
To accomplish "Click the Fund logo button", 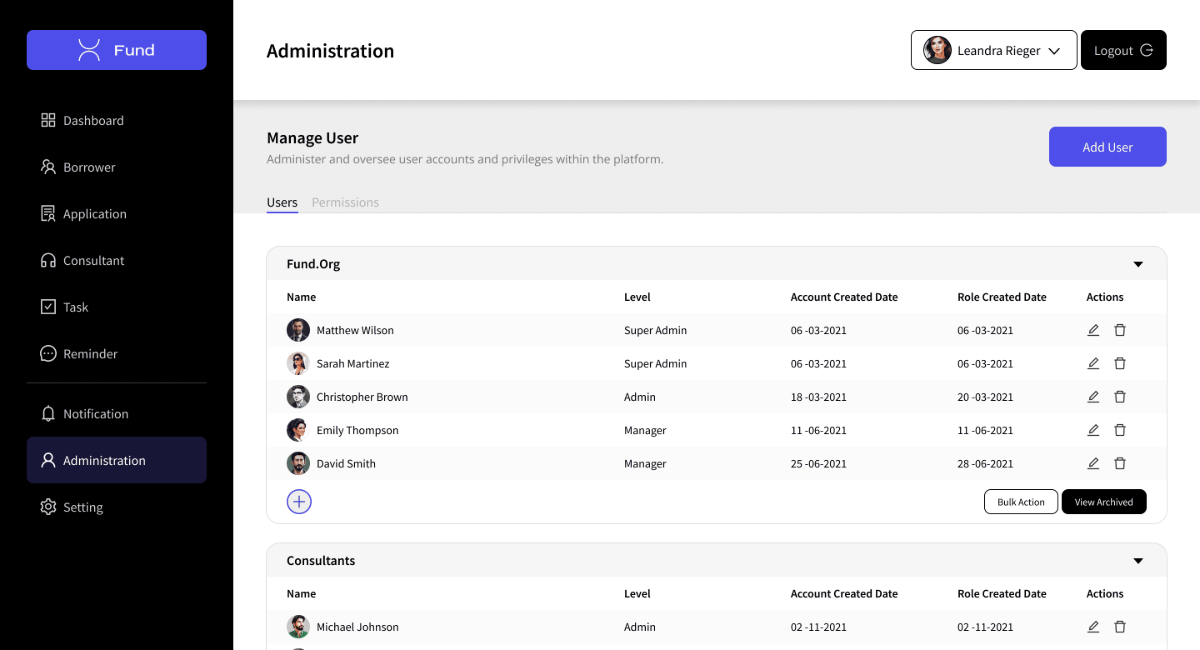I will (117, 50).
